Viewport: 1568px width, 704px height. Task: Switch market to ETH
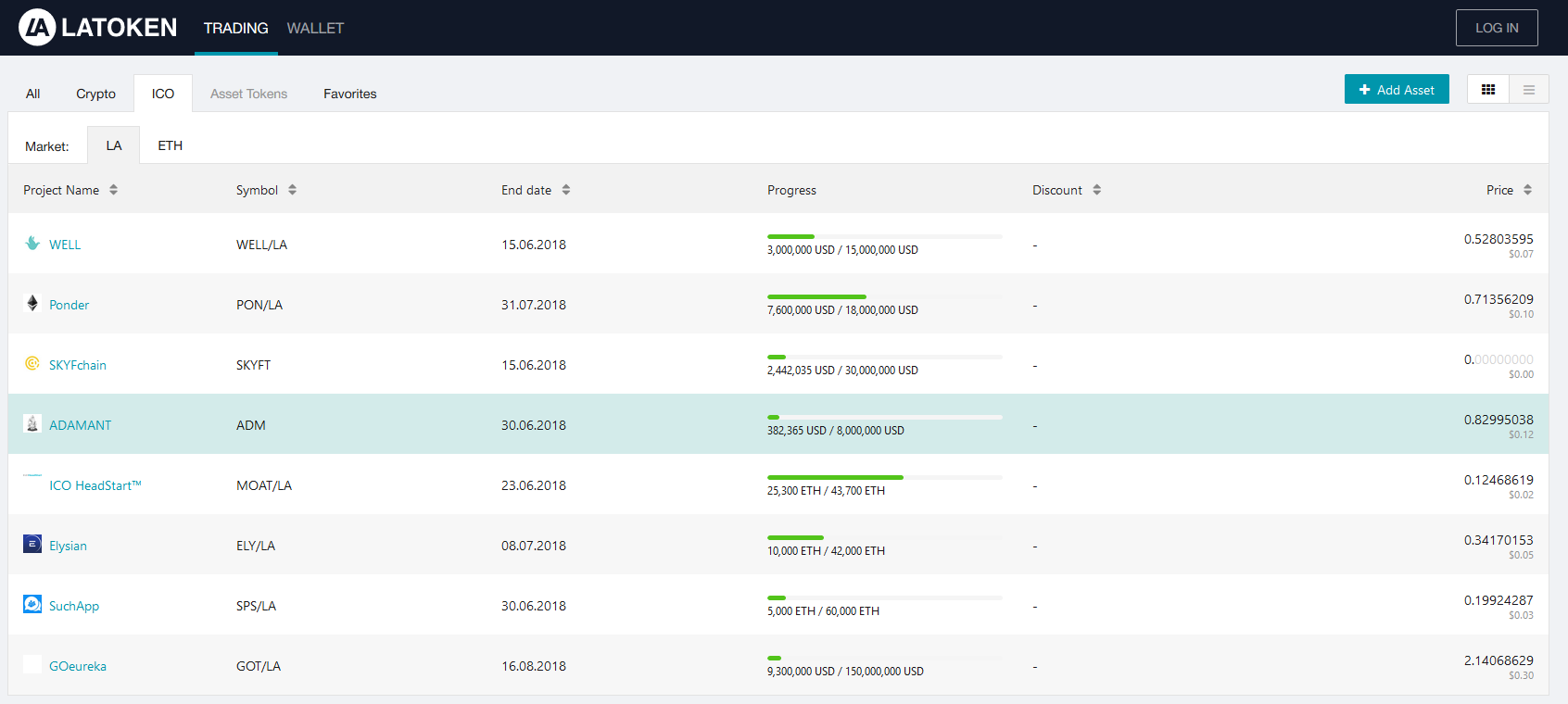click(x=171, y=145)
